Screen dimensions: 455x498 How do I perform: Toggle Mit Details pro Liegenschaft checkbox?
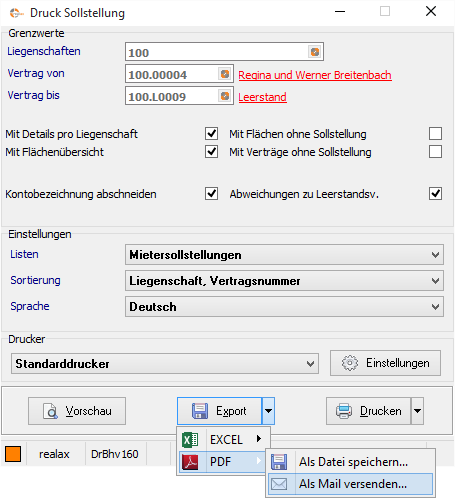pyautogui.click(x=211, y=134)
